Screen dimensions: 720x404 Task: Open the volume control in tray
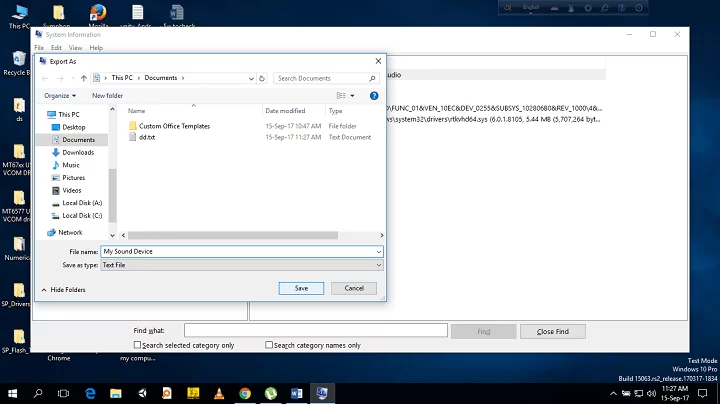pos(651,393)
